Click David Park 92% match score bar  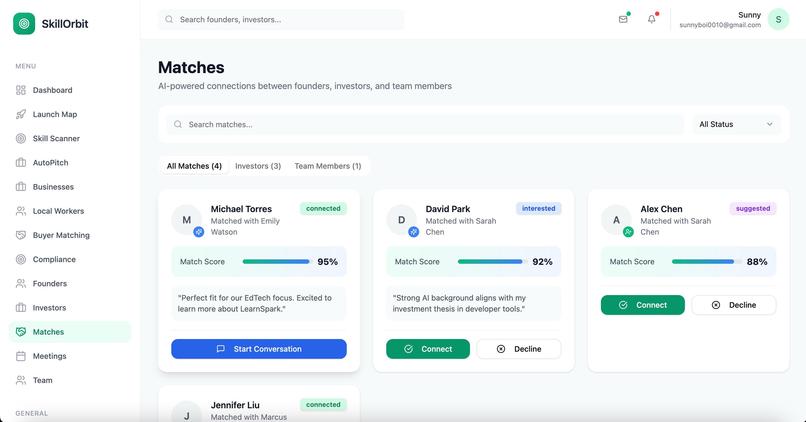491,262
